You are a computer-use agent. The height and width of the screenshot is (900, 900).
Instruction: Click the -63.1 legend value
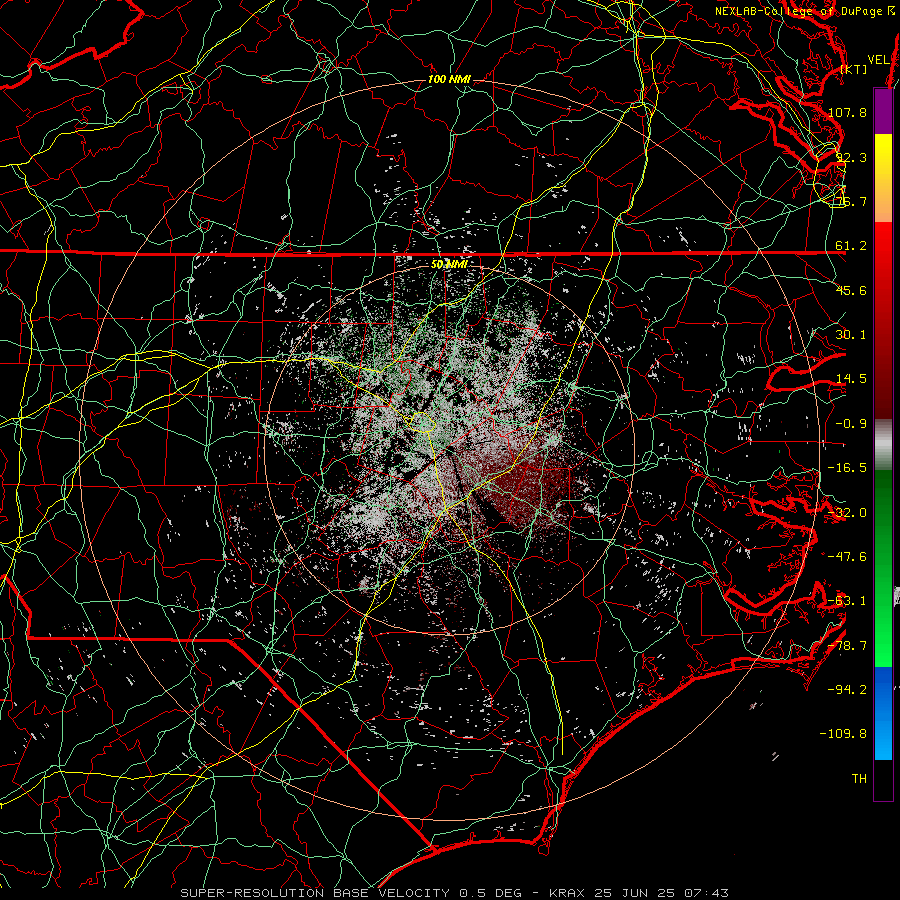tap(847, 601)
